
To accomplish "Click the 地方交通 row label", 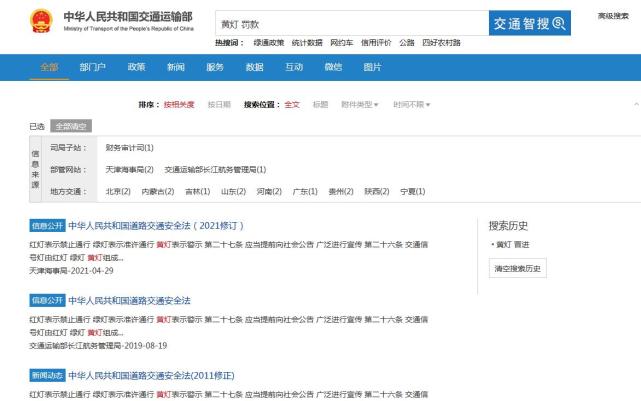I will [x=68, y=191].
